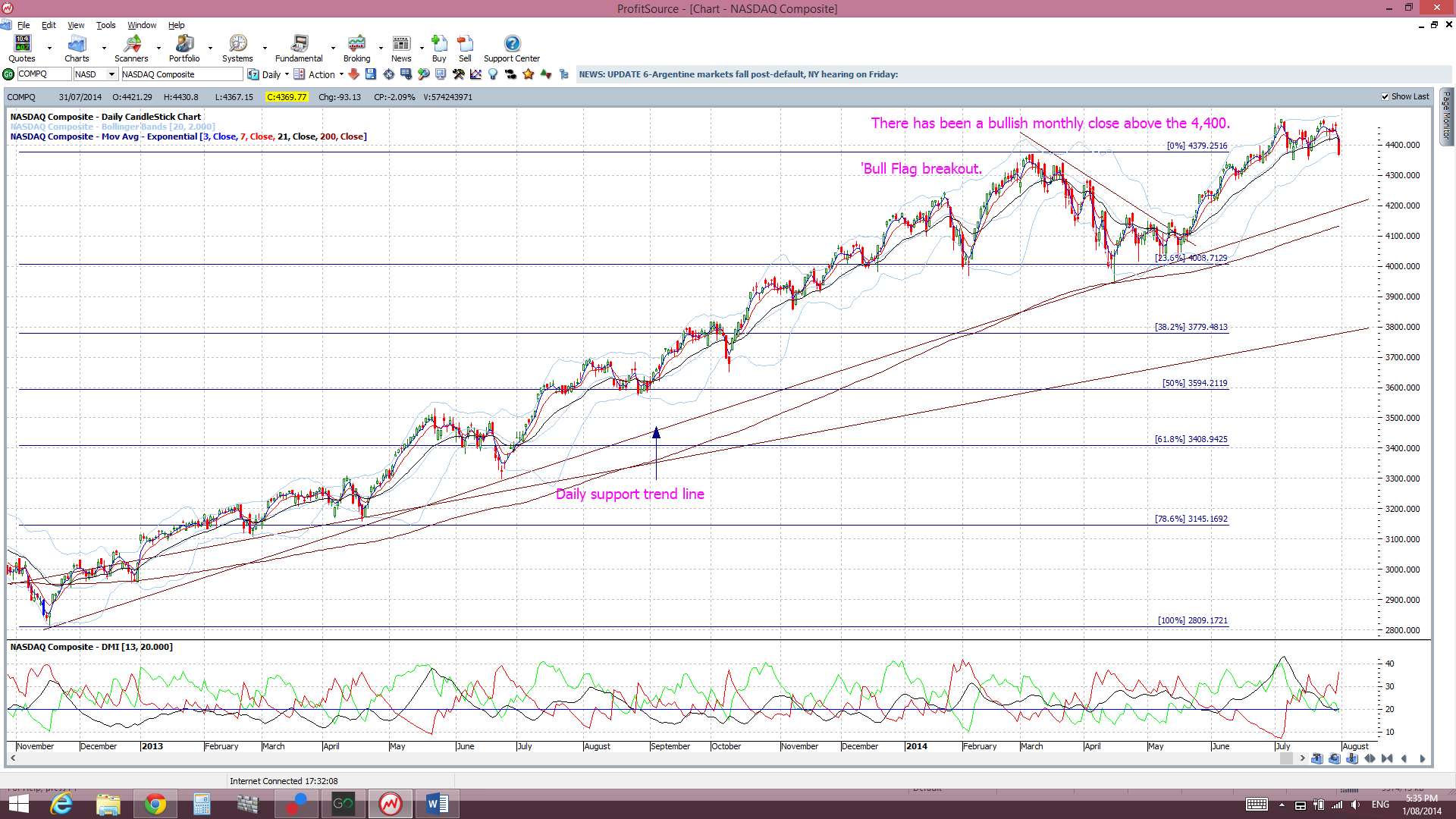Viewport: 1456px width, 819px height.
Task: Open the Scanners tool
Action: (x=131, y=49)
